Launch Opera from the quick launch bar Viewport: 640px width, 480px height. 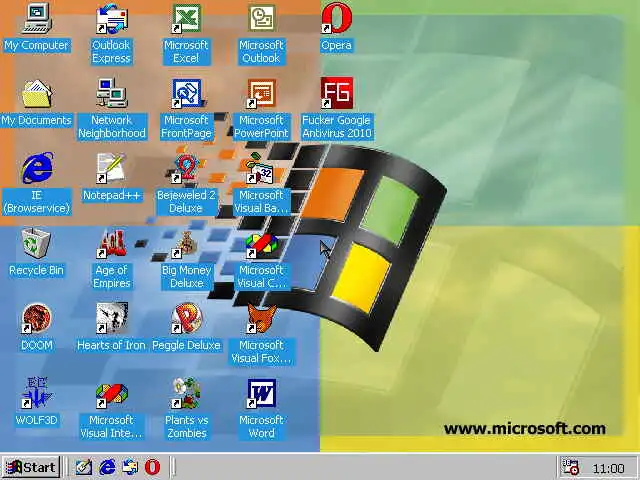[153, 467]
